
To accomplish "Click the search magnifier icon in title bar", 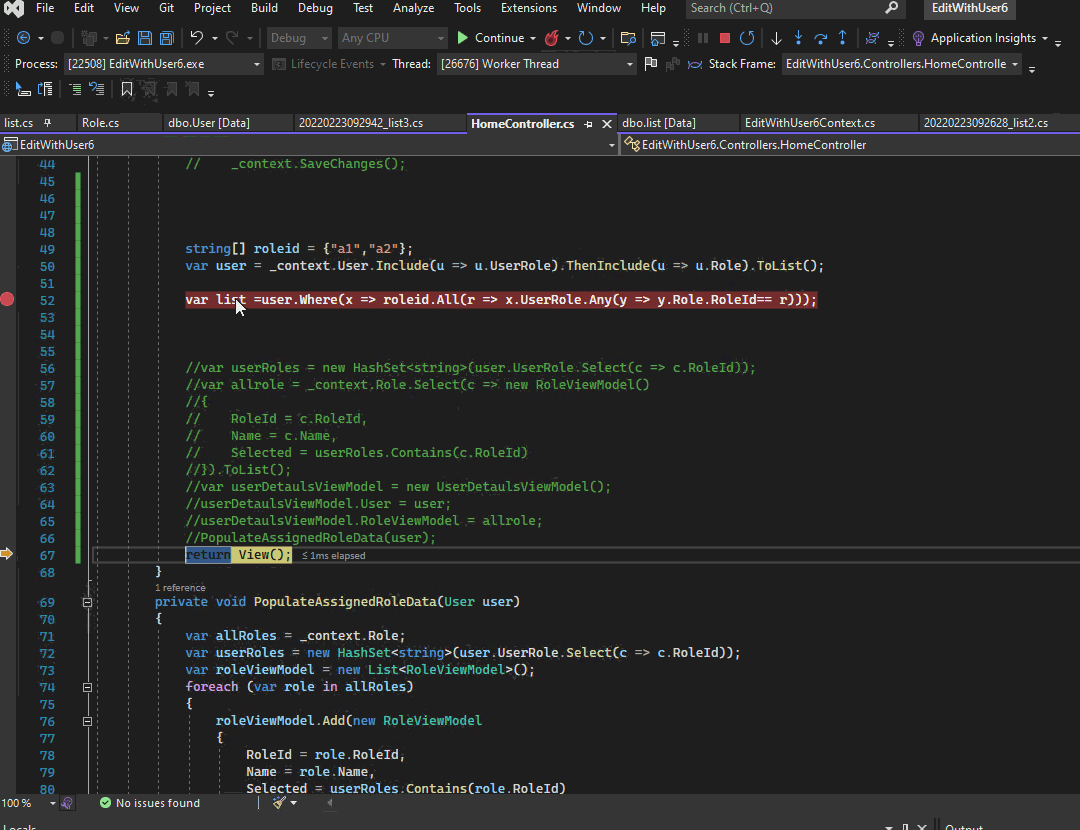I will click(891, 8).
